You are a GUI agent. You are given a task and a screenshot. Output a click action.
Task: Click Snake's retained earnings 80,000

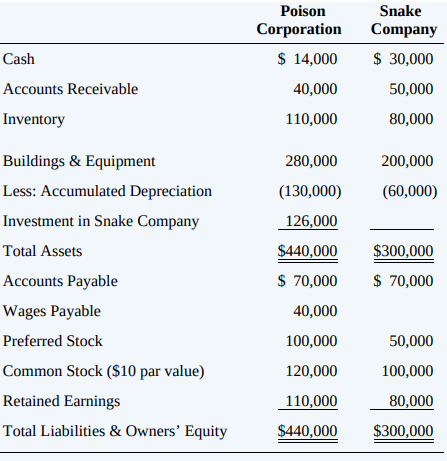411,401
